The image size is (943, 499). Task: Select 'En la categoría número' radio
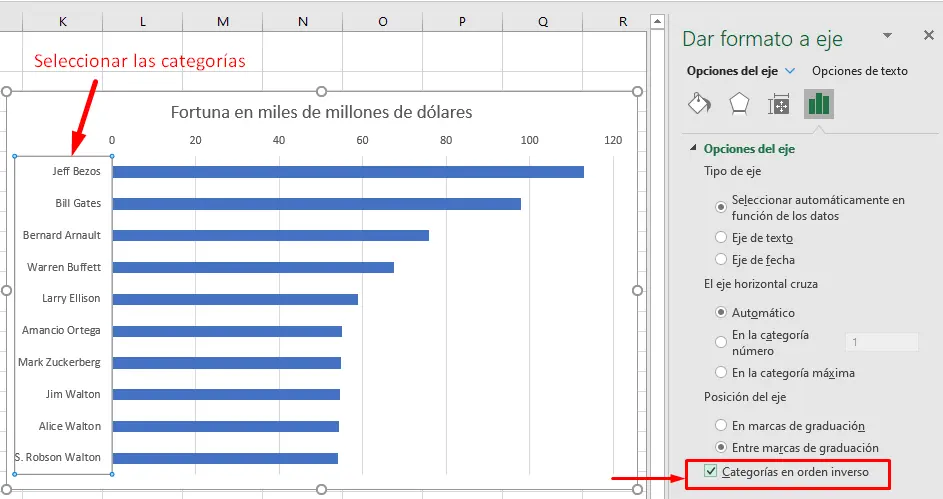(720, 342)
